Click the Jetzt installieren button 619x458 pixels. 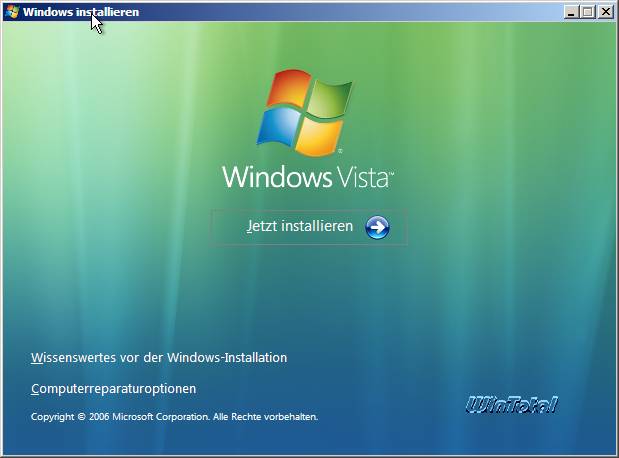308,227
